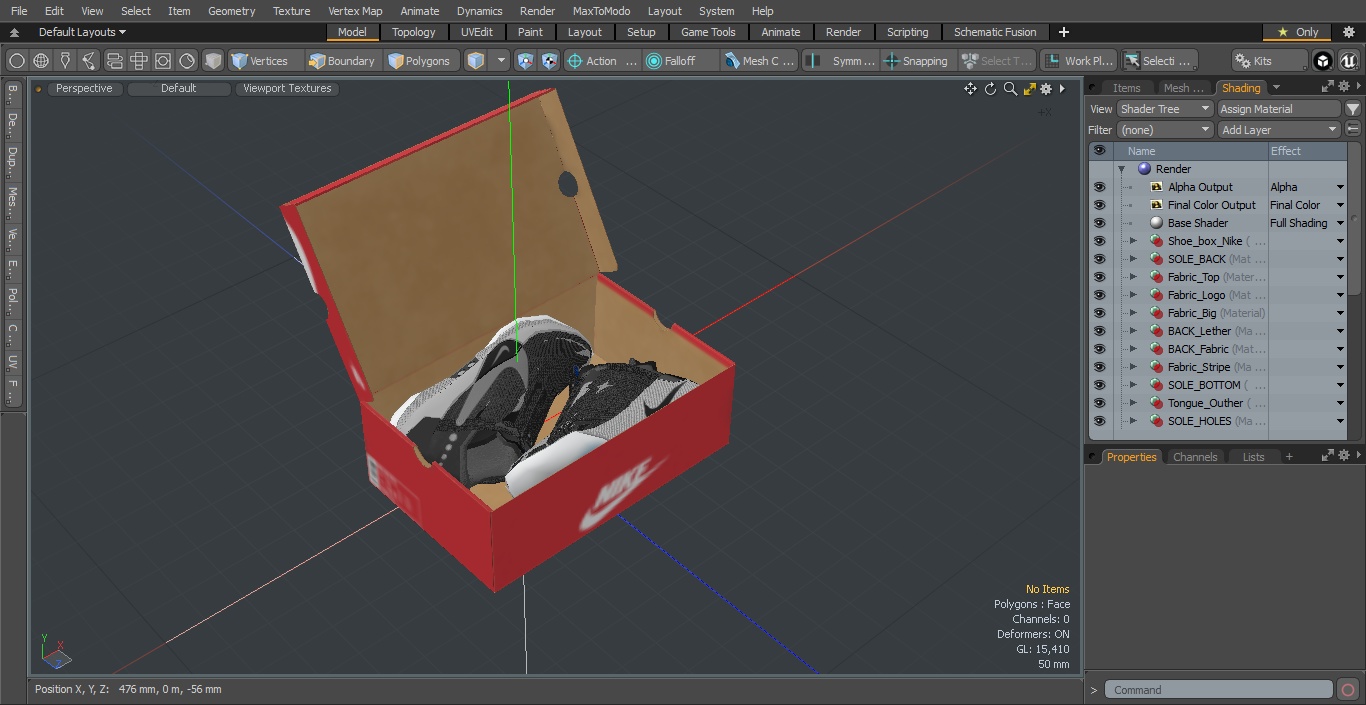Click the funnel filter icon beside Assign Material
This screenshot has height=705, width=1366.
pyautogui.click(x=1353, y=109)
